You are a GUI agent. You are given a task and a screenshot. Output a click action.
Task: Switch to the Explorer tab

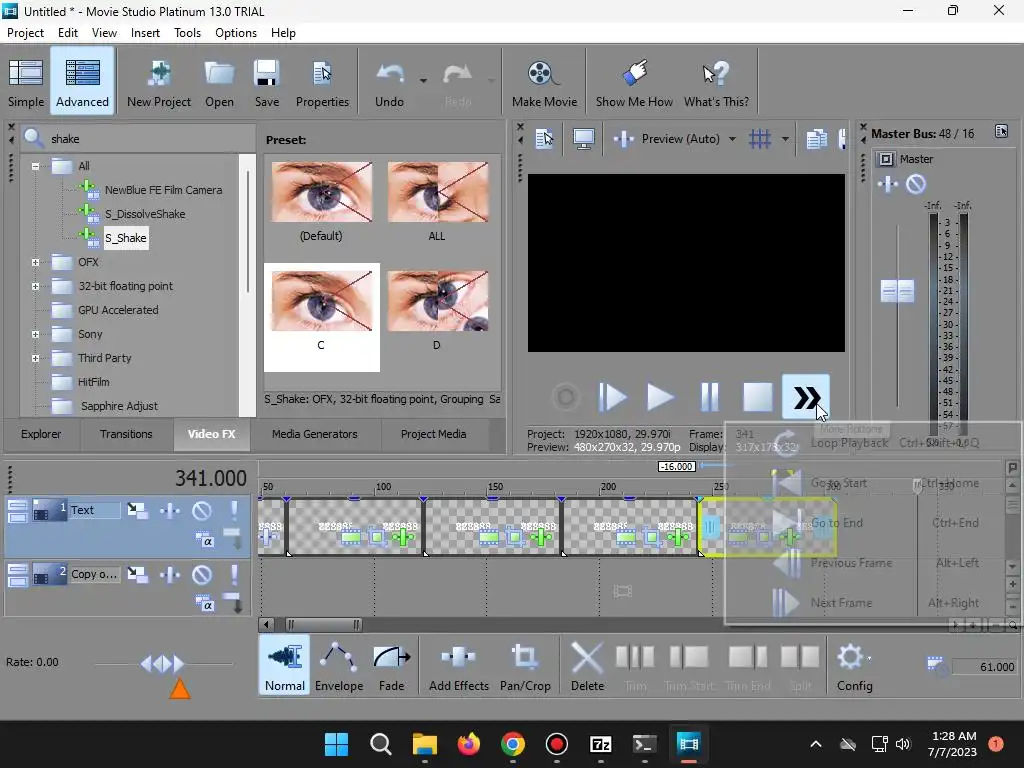(41, 434)
